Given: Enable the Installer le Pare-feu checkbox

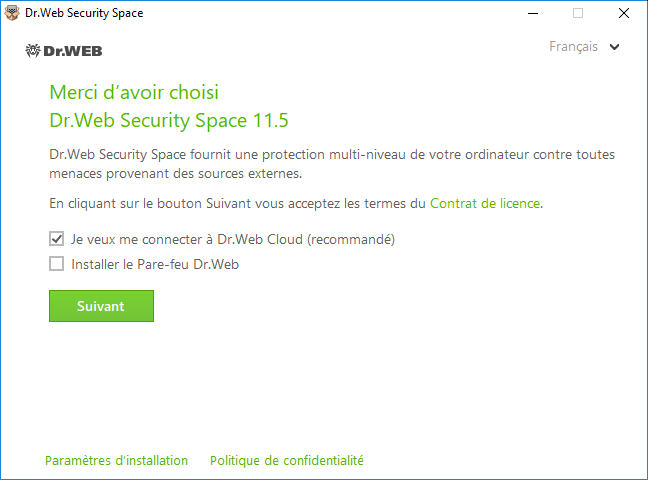Looking at the screenshot, I should (56, 264).
